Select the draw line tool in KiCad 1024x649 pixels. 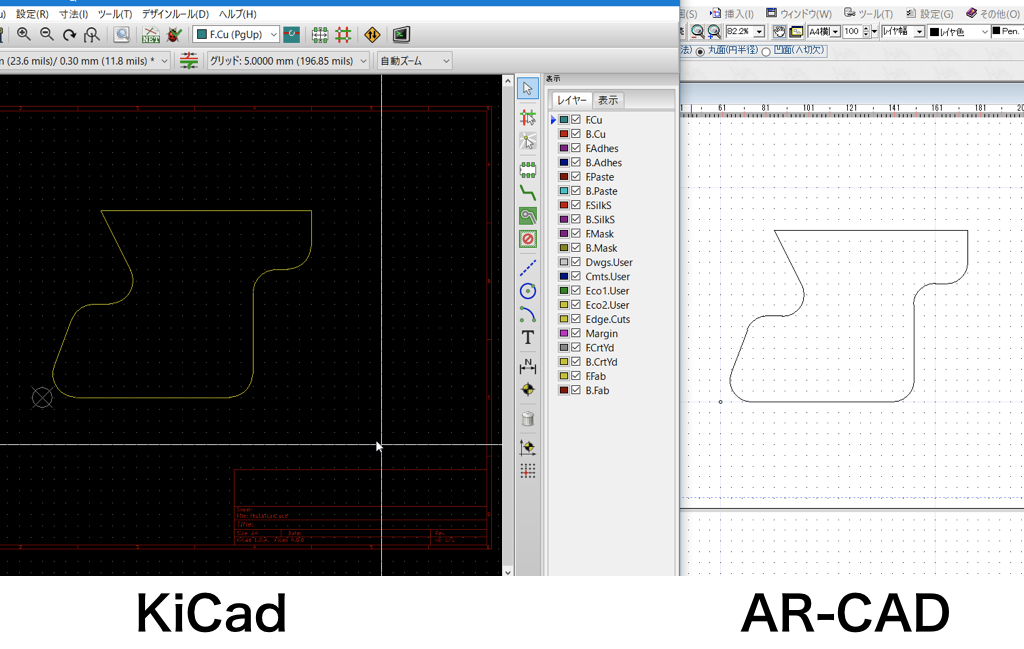pos(528,268)
